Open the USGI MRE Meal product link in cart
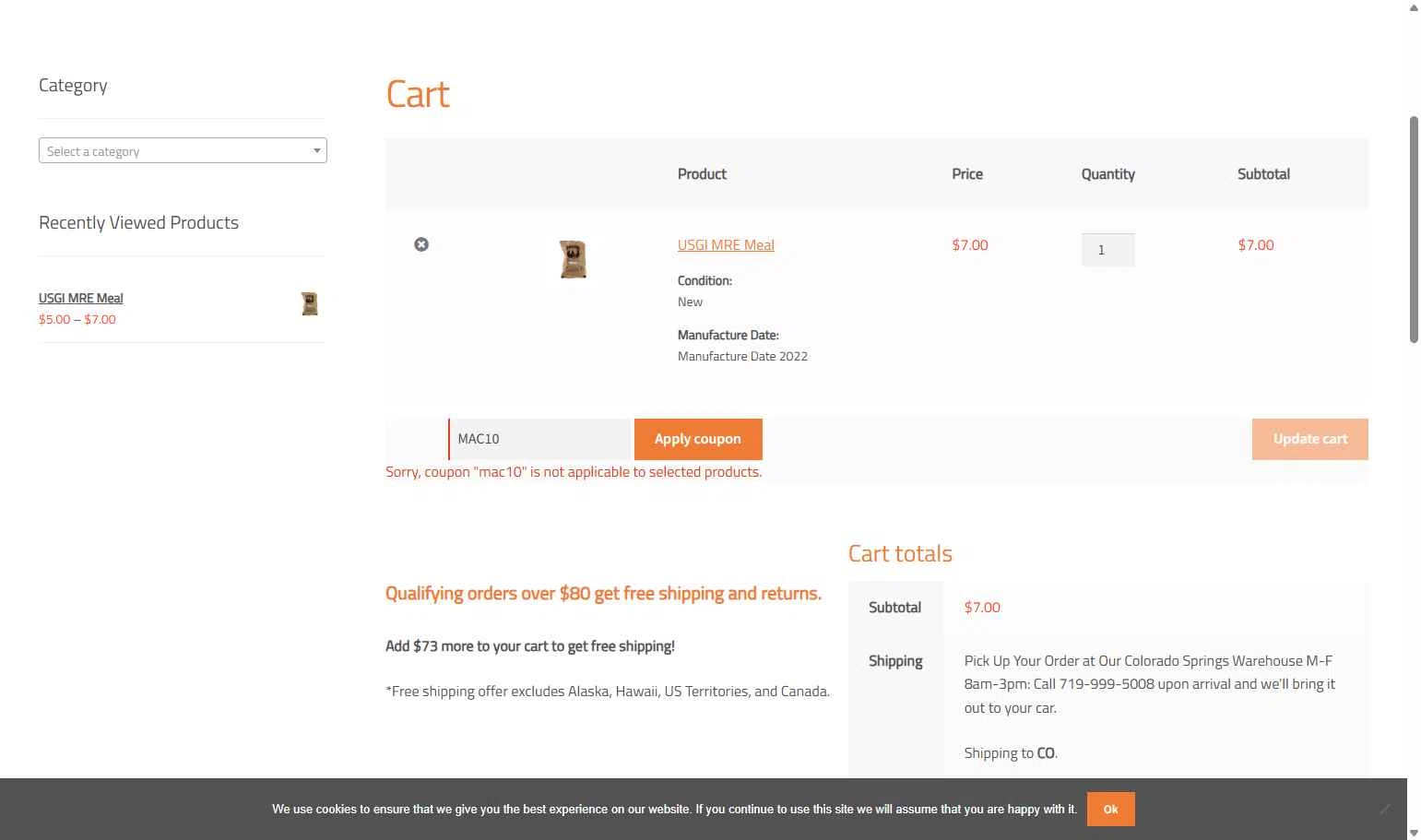 click(726, 244)
